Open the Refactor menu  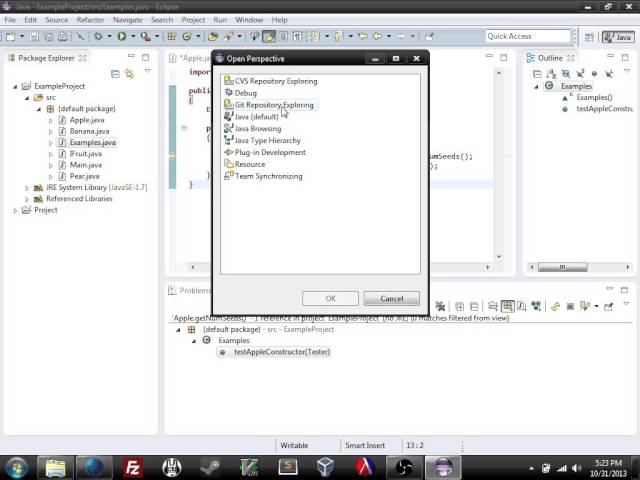pos(90,20)
